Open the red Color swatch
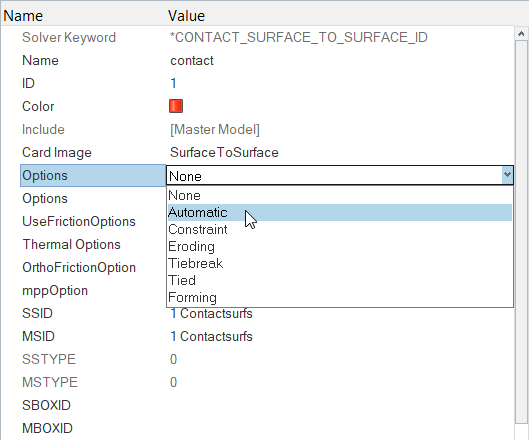The image size is (529, 440). (176, 106)
